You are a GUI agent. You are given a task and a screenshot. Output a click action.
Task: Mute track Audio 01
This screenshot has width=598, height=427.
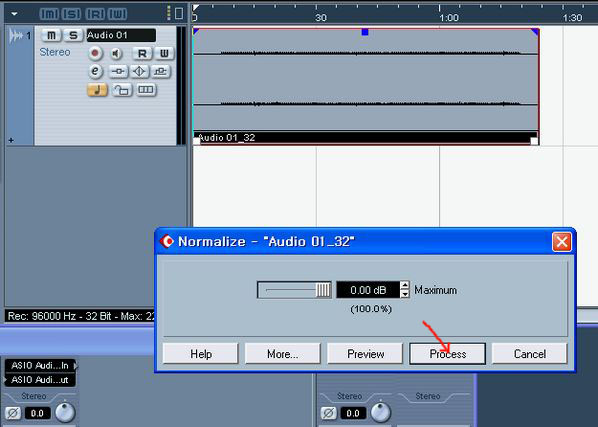coord(51,35)
